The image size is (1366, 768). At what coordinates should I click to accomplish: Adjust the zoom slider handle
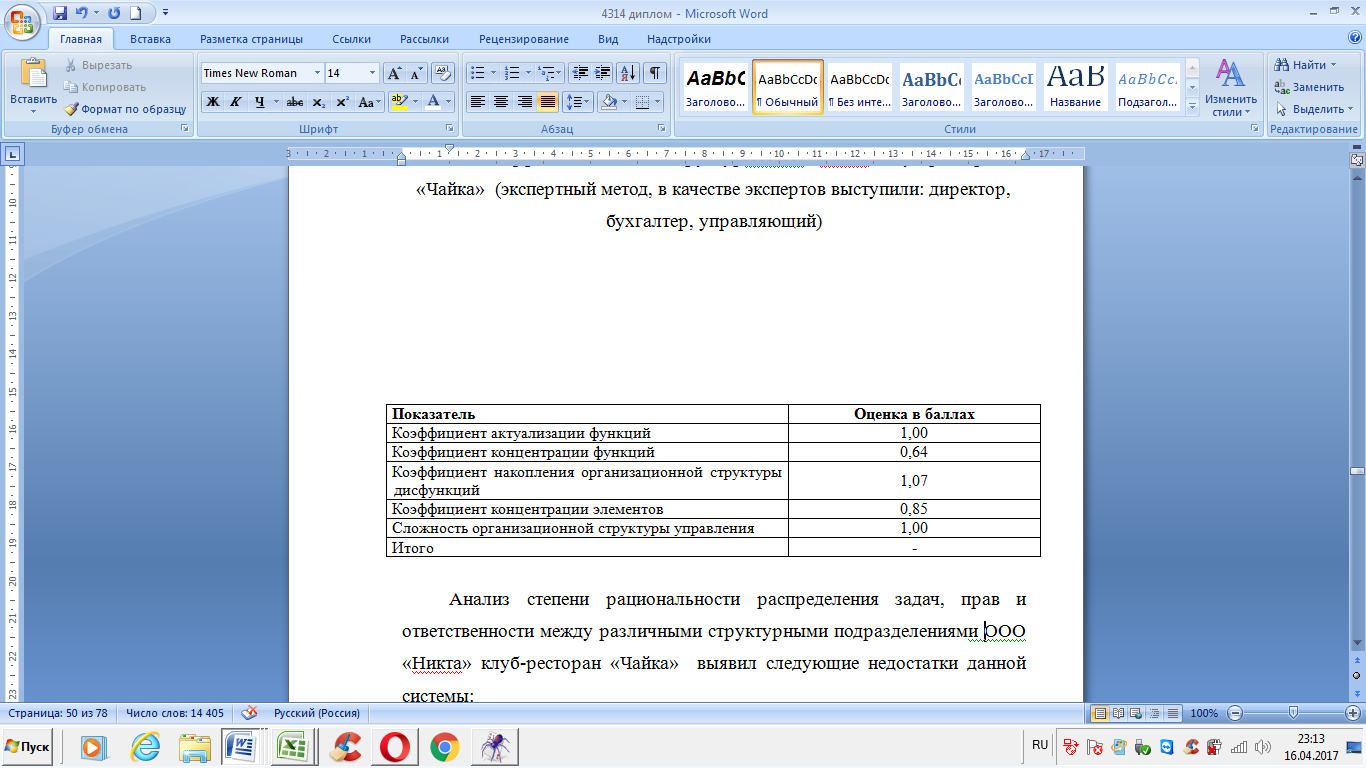(1293, 713)
